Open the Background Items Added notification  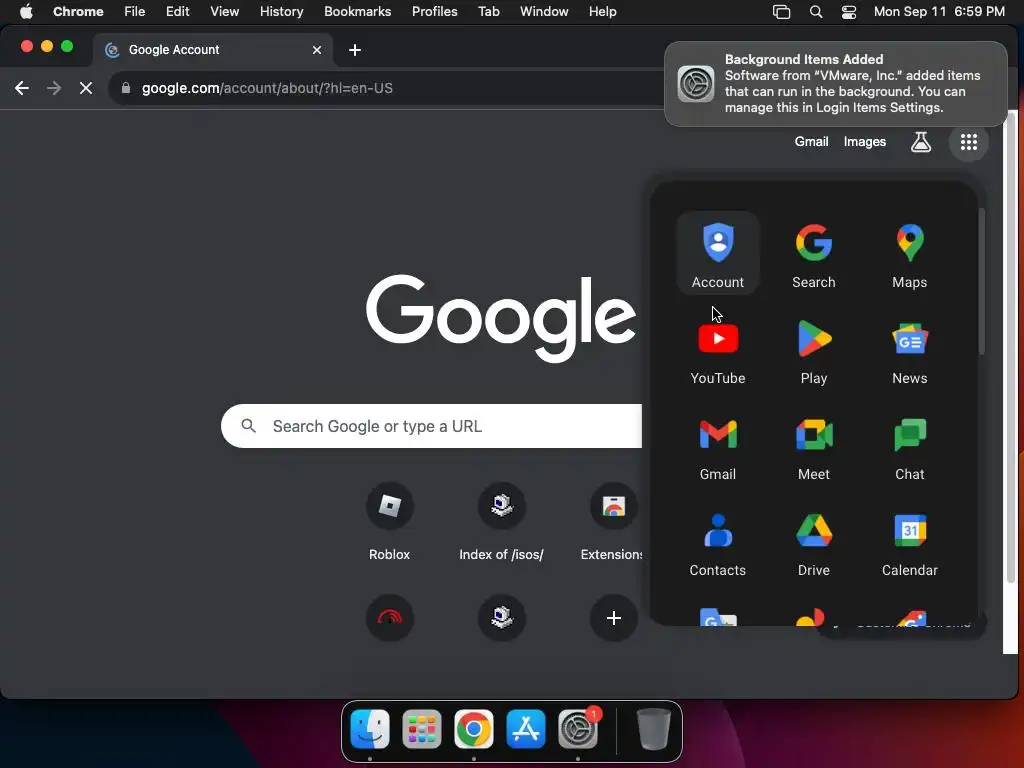tap(836, 84)
